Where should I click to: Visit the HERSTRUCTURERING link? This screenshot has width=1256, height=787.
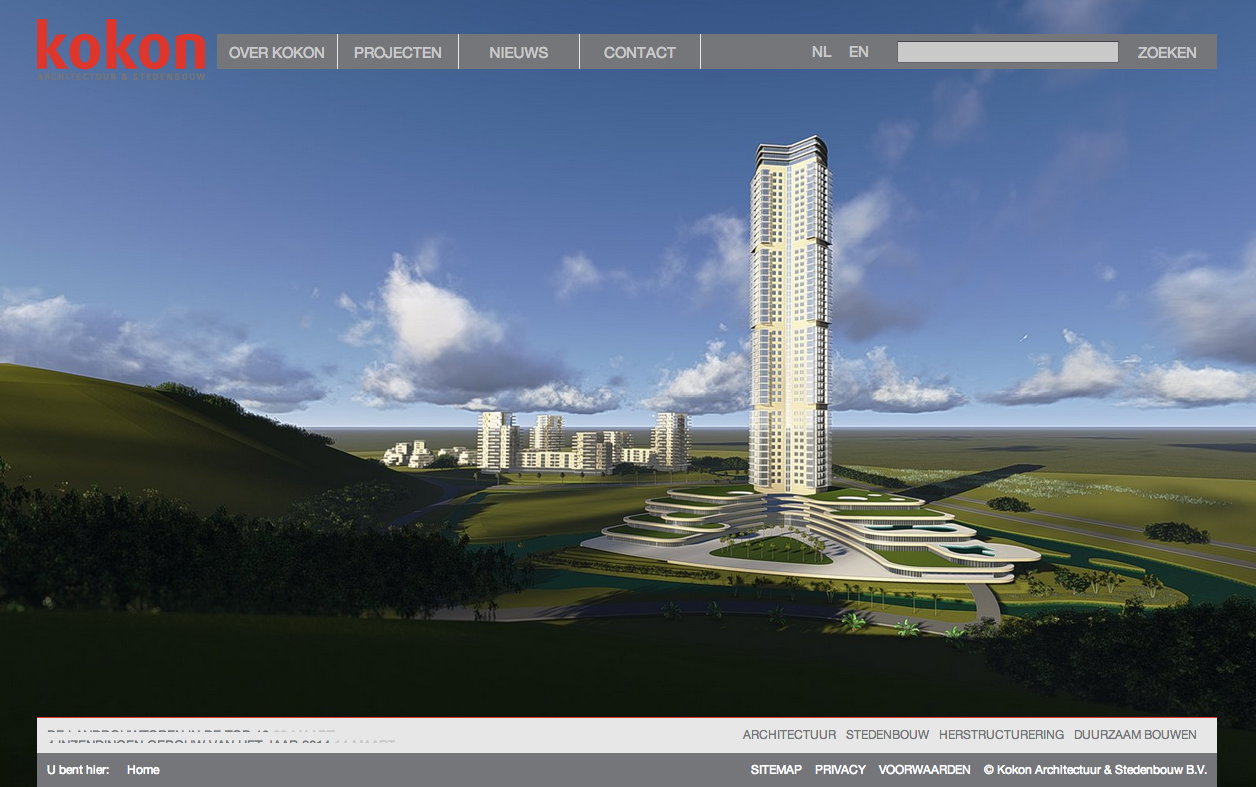pyautogui.click(x=1001, y=735)
